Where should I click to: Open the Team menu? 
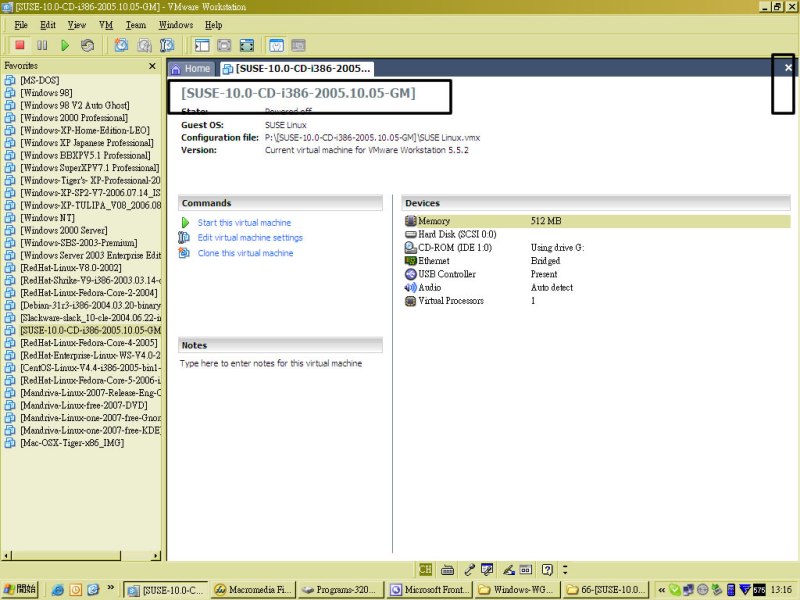point(136,25)
